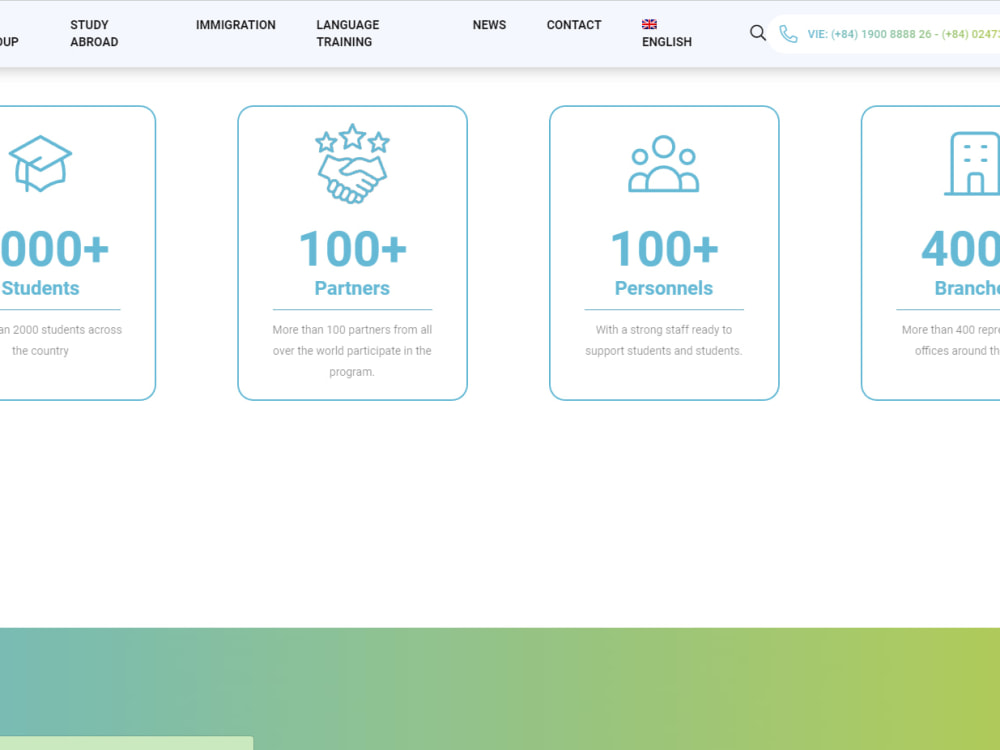Open the search magnifier icon
Viewport: 1000px width, 750px height.
[x=757, y=33]
